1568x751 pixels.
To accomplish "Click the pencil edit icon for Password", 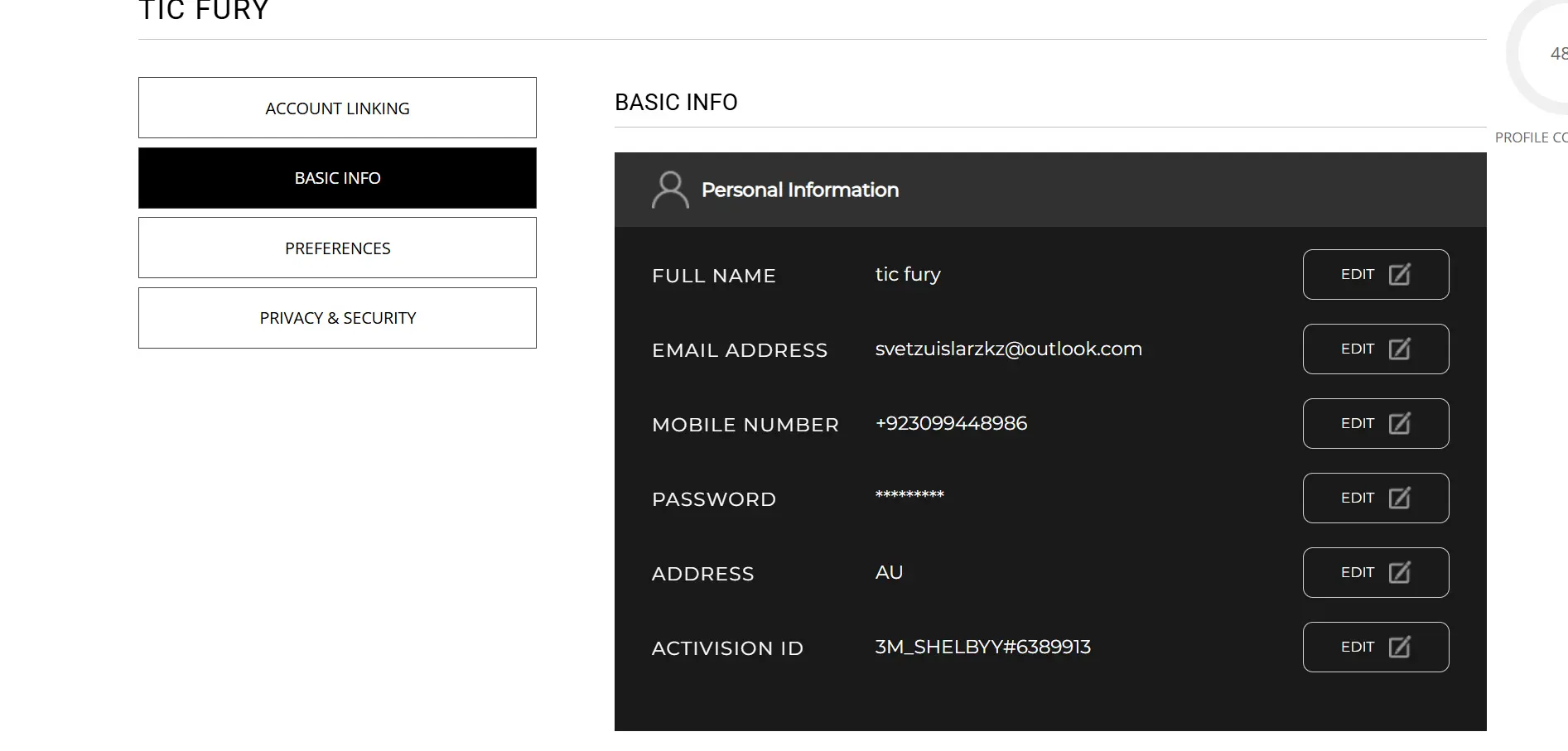I will (x=1399, y=498).
